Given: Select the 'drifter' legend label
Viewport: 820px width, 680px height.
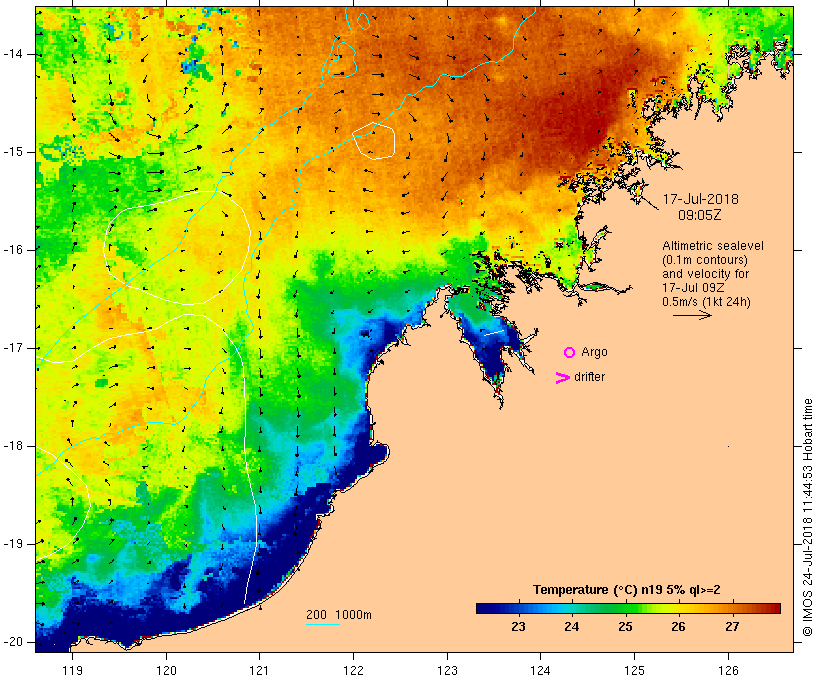Looking at the screenshot, I should 589,377.
